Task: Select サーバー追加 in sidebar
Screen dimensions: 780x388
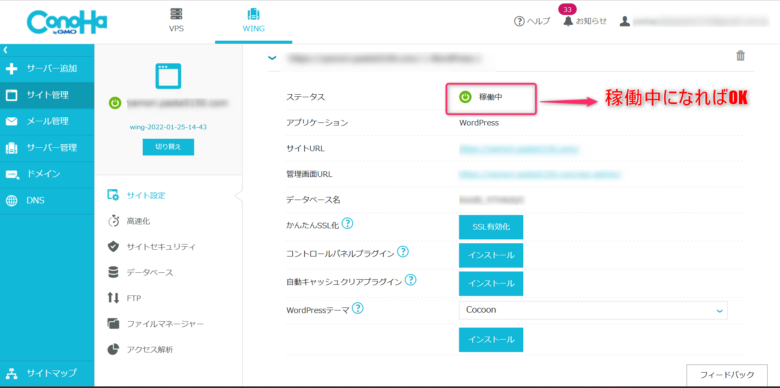Action: coord(47,69)
